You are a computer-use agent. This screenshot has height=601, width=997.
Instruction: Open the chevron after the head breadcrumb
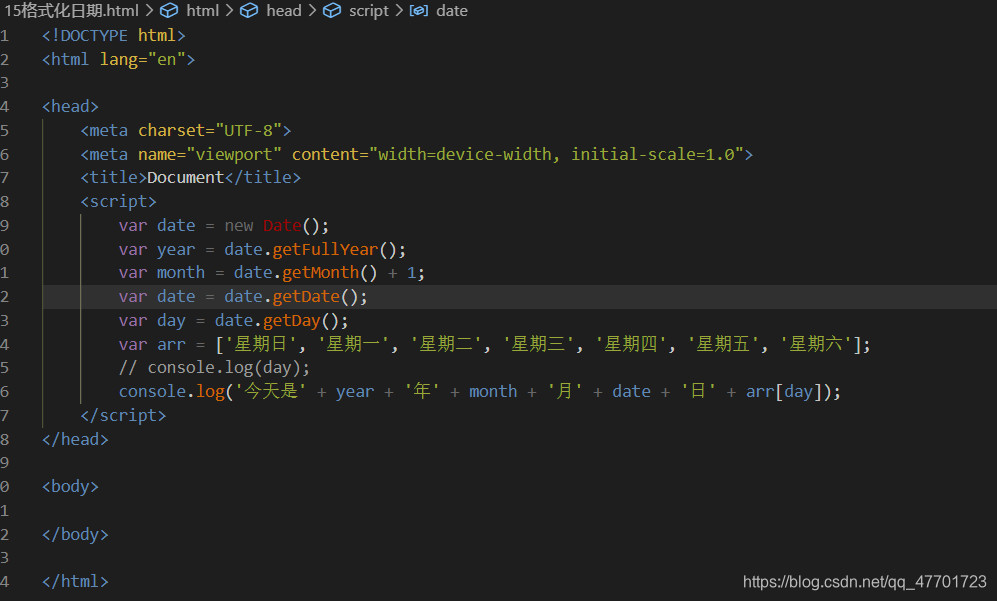(x=311, y=10)
